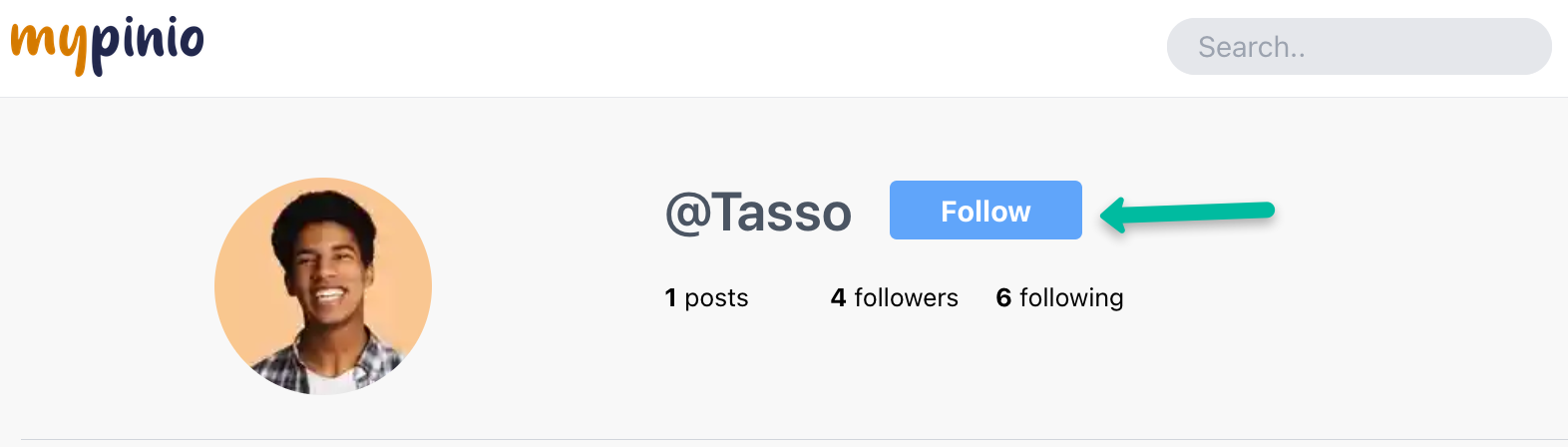
Task: Open Tasso's circular profile avatar
Action: (x=323, y=286)
